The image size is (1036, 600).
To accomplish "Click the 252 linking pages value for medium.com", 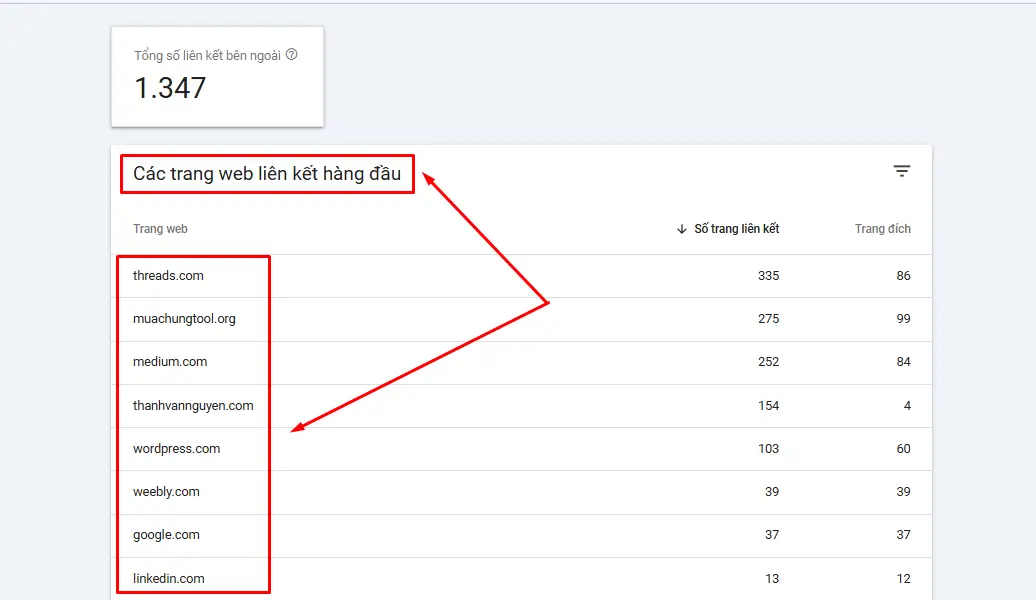I will tap(768, 362).
